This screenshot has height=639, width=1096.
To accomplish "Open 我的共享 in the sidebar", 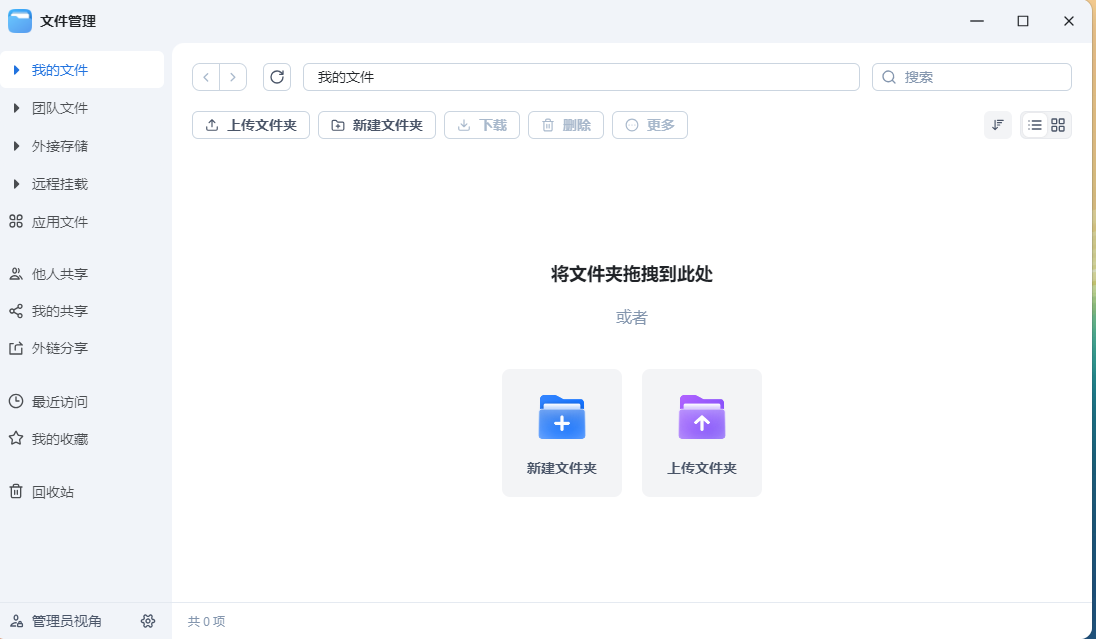I will pyautogui.click(x=59, y=311).
